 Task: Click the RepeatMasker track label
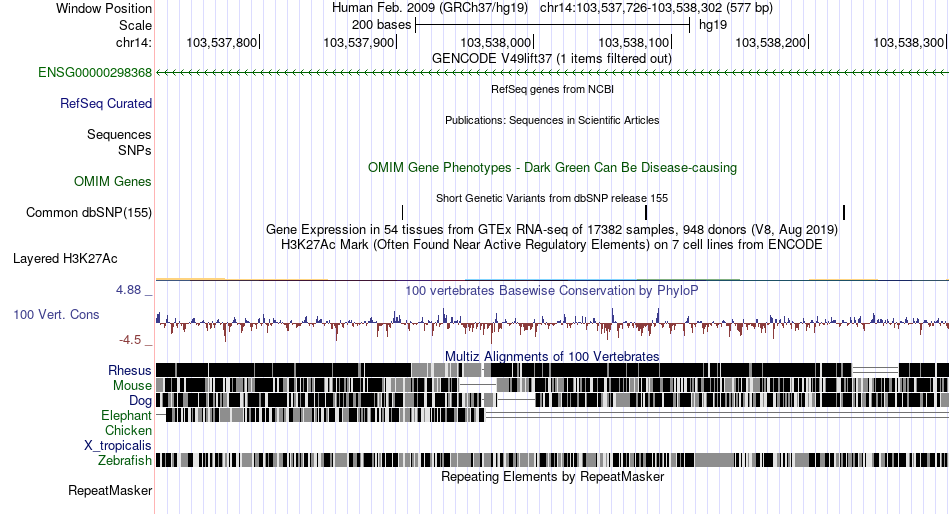click(110, 490)
